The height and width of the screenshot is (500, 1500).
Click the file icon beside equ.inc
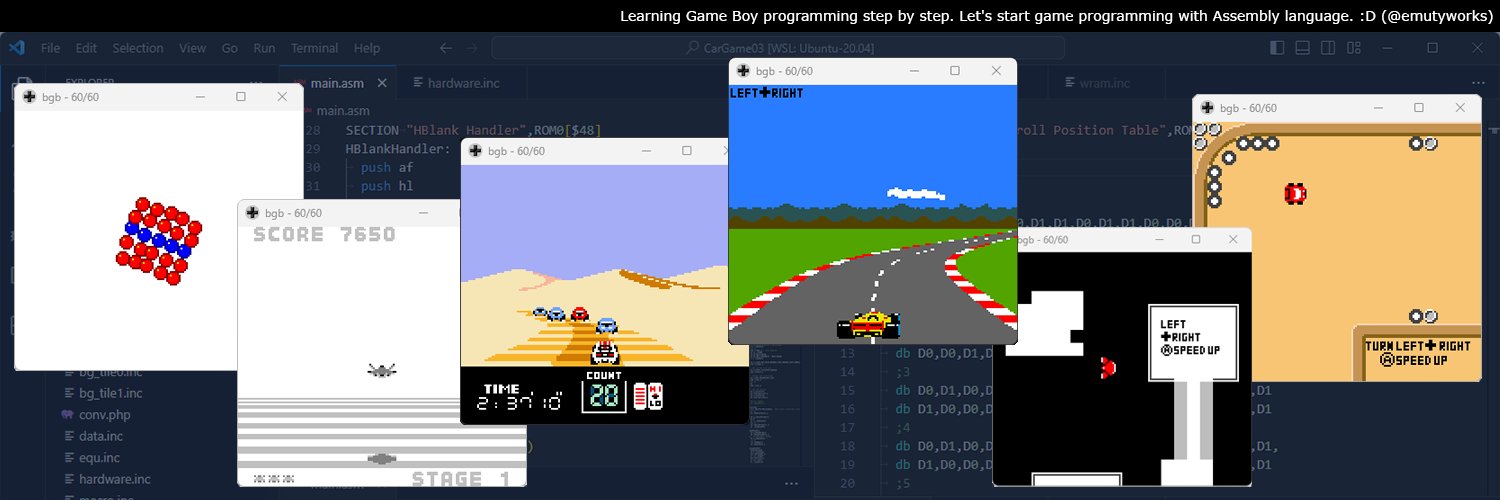67,458
